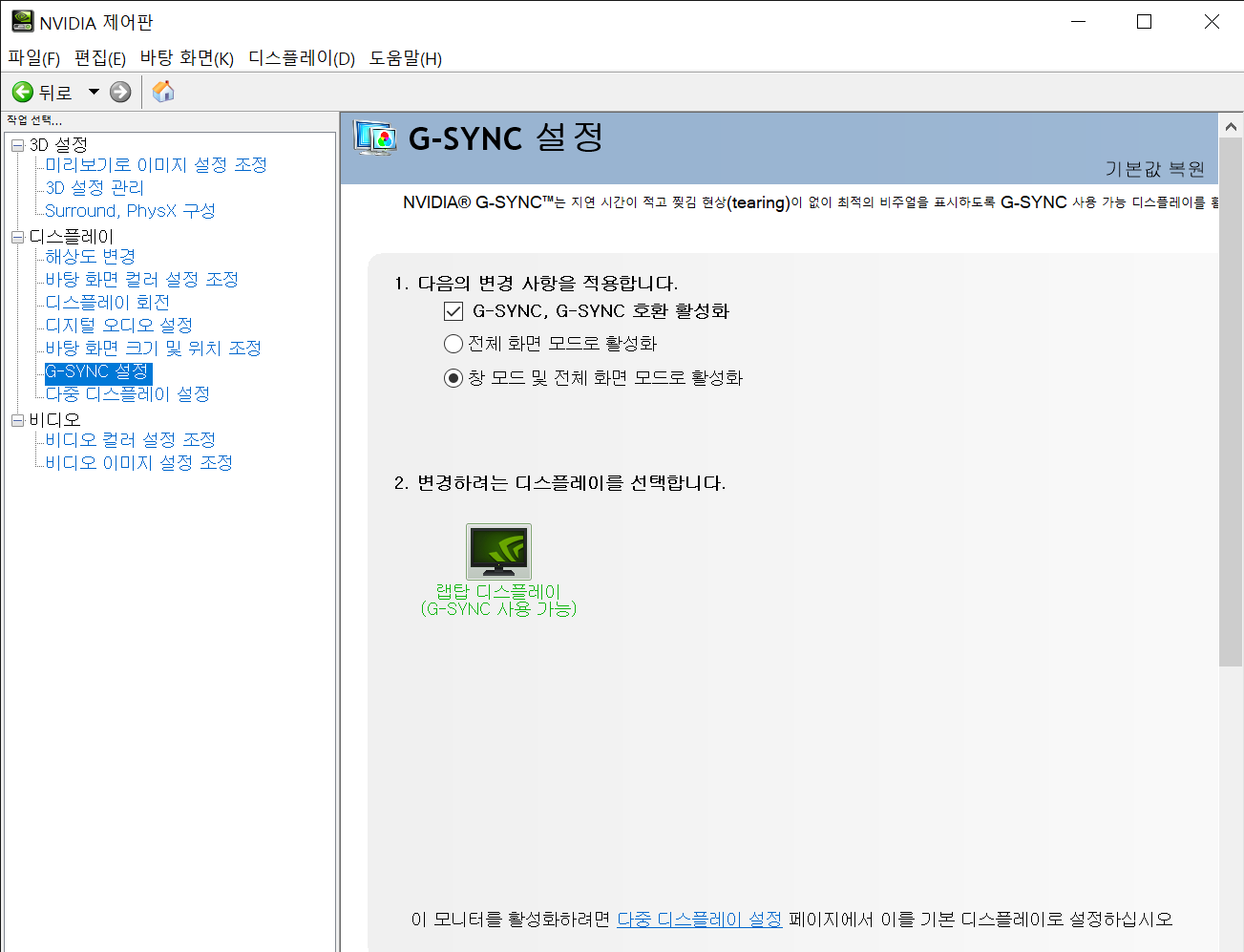Click the 뒤로 back label
Viewport: 1244px width, 952px height.
(55, 93)
